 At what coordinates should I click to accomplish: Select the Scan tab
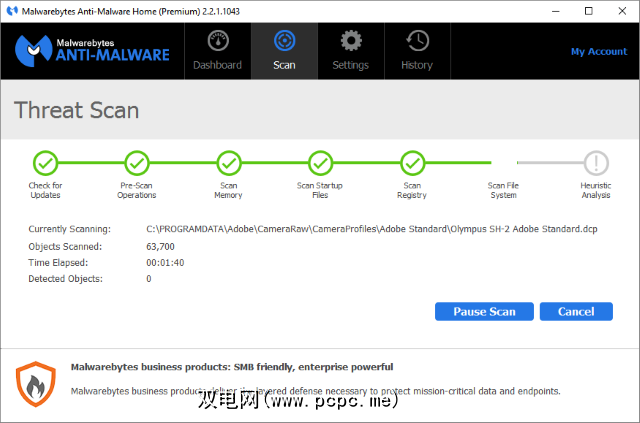(x=284, y=51)
